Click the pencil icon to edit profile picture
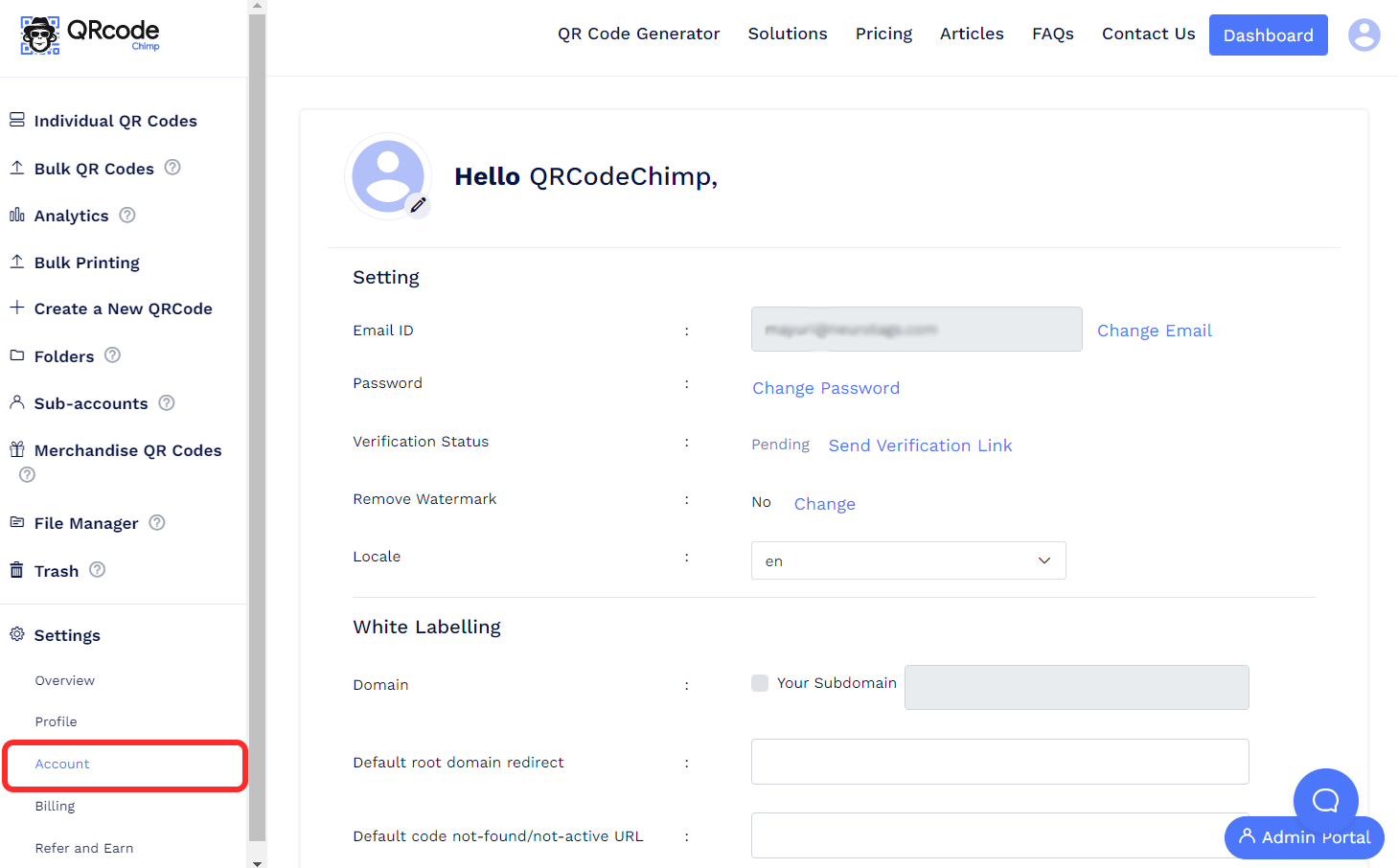1398x868 pixels. (419, 204)
